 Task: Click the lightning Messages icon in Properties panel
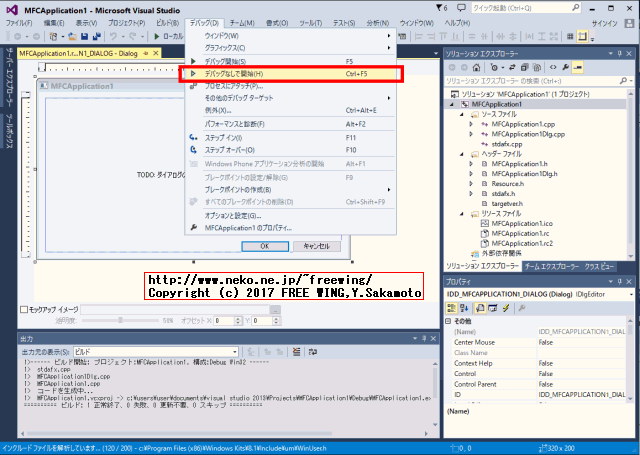tap(506, 309)
